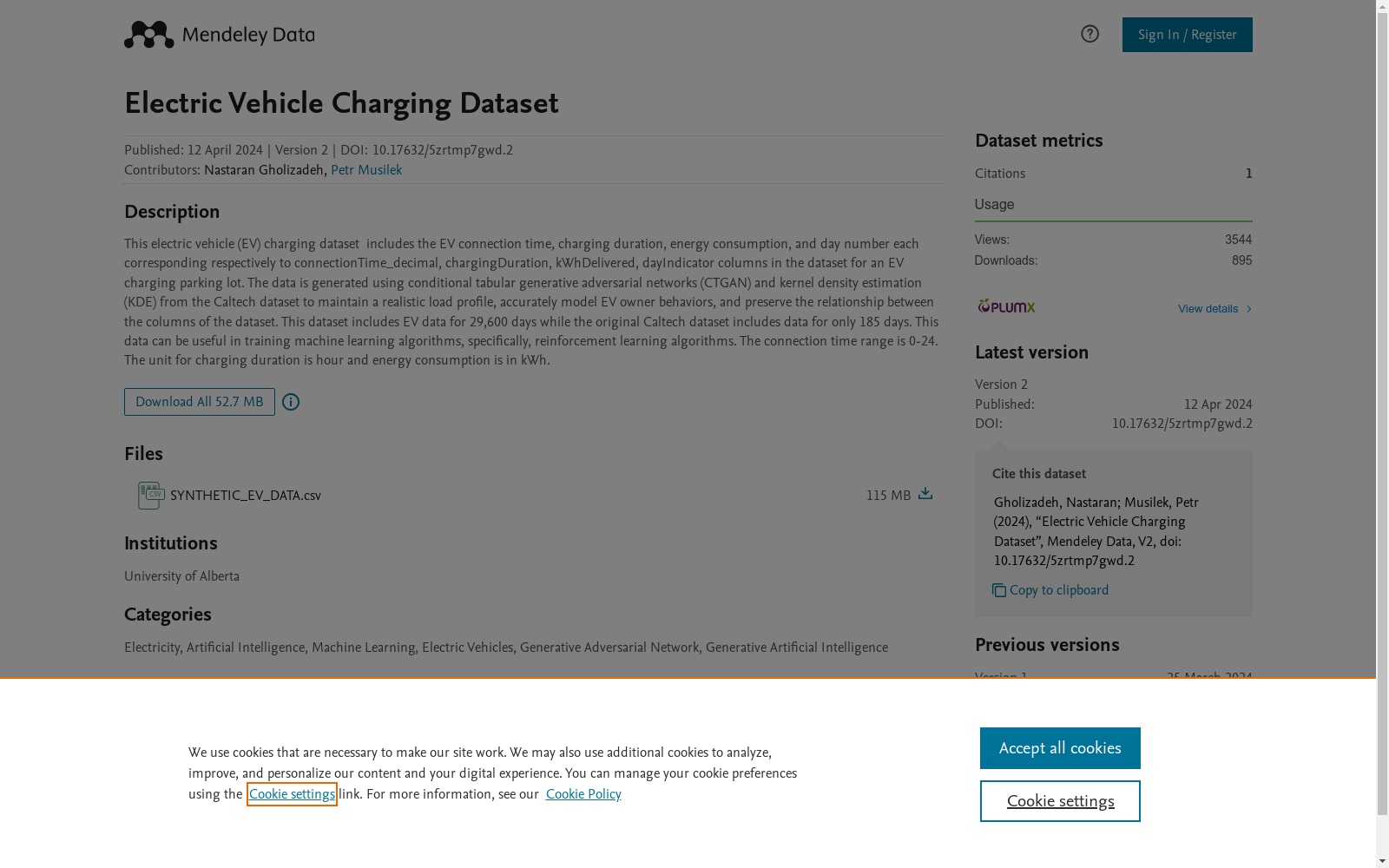This screenshot has width=1389, height=868.
Task: Open the SYNTHETIC_EV_DATA.csv file name
Action: coord(246,496)
